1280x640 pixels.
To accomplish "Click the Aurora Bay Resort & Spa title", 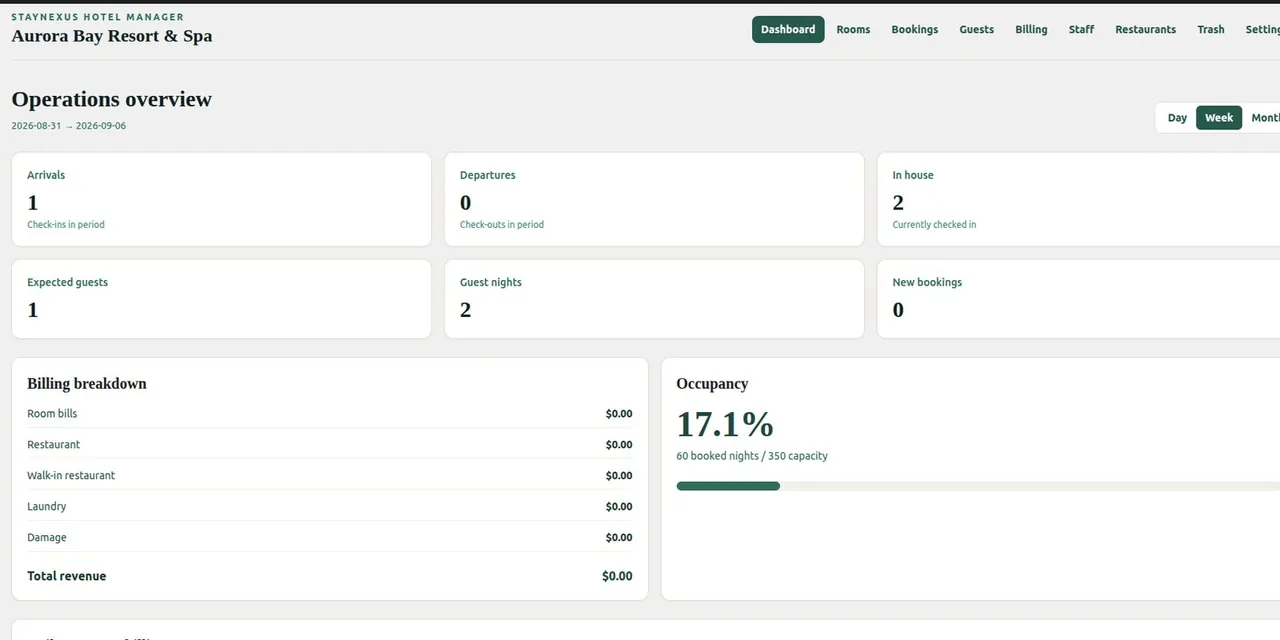I will (x=112, y=36).
